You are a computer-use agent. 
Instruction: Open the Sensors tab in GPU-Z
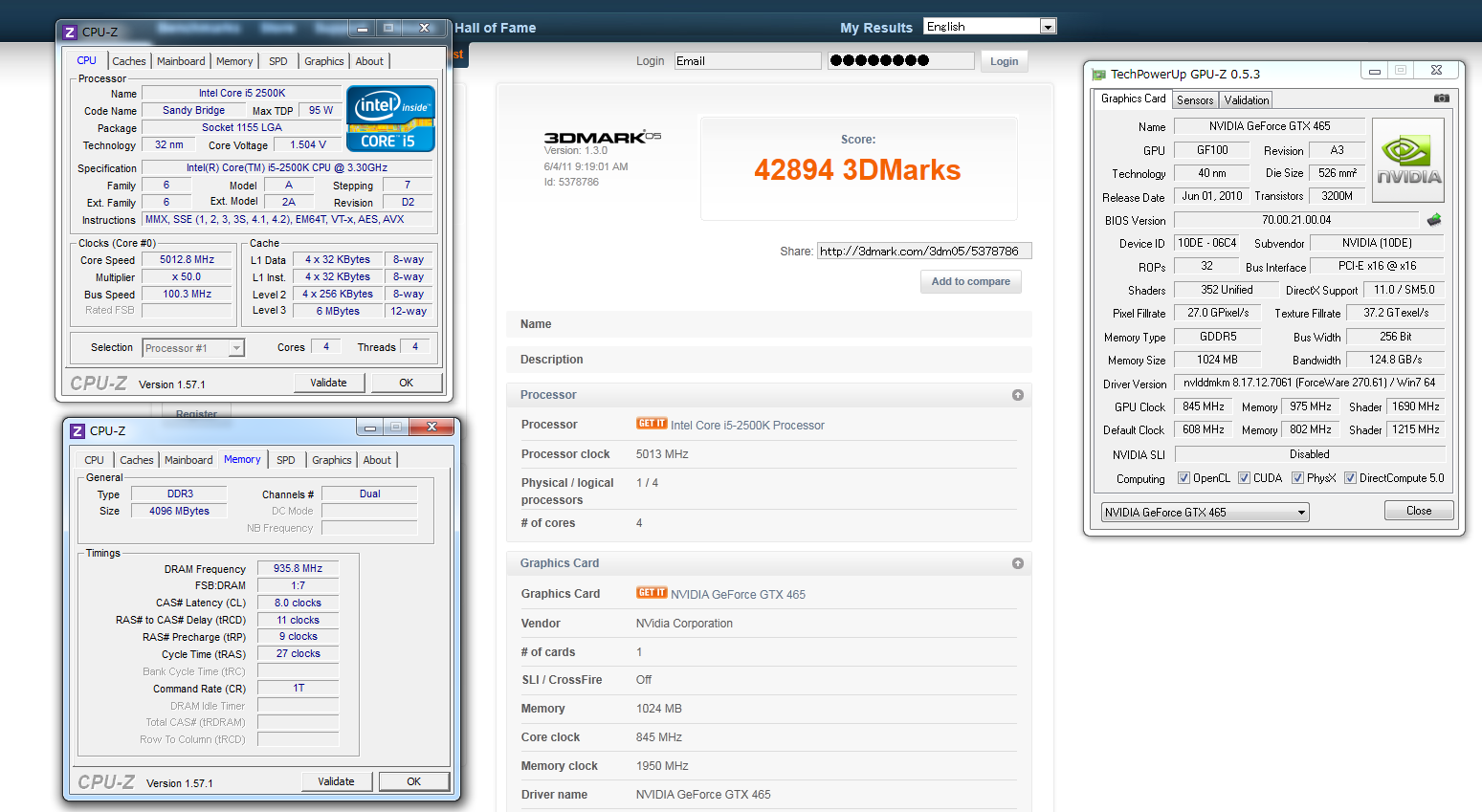[x=1195, y=100]
